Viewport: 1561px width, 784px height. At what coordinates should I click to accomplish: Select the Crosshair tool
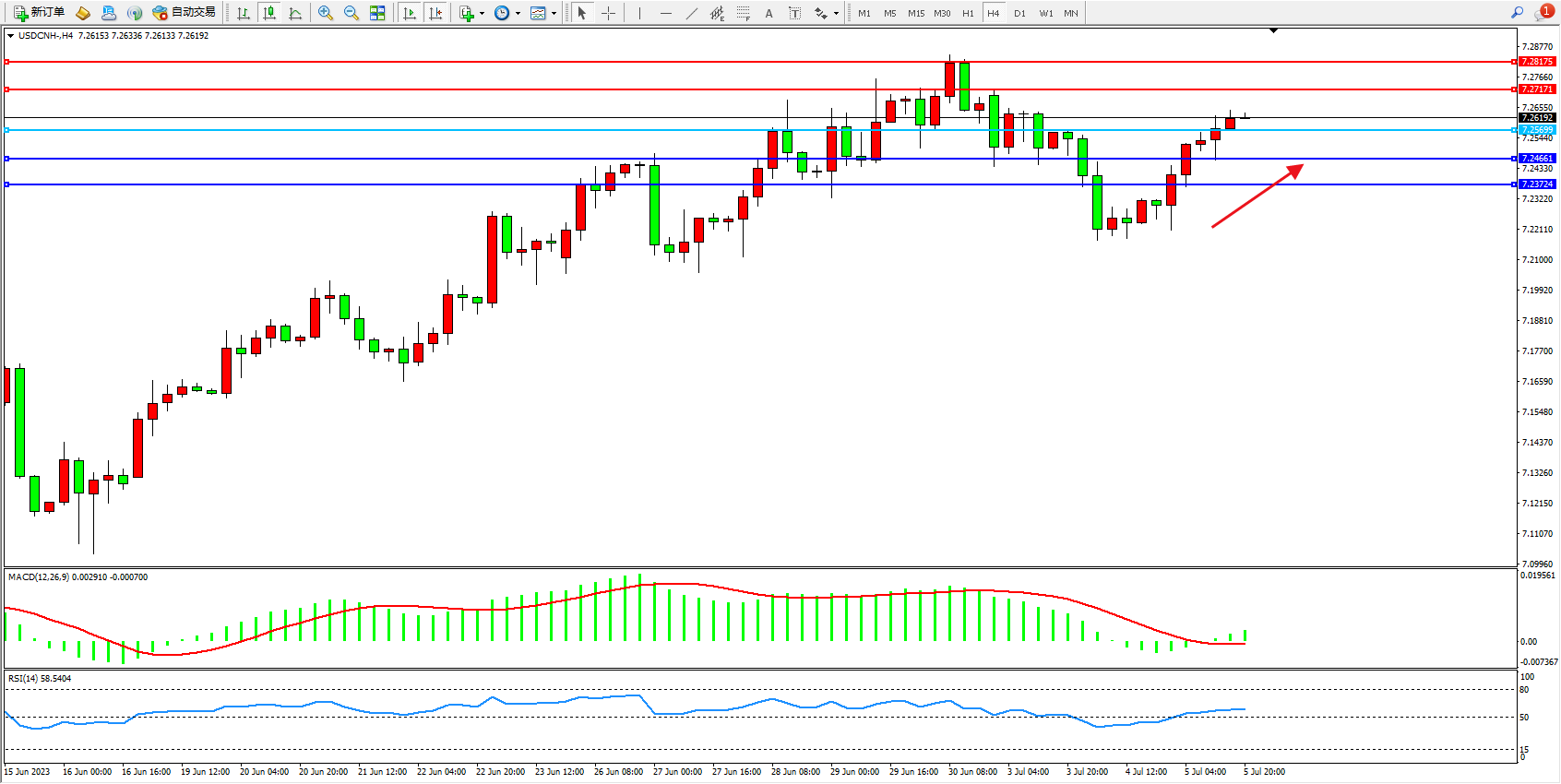pos(608,13)
